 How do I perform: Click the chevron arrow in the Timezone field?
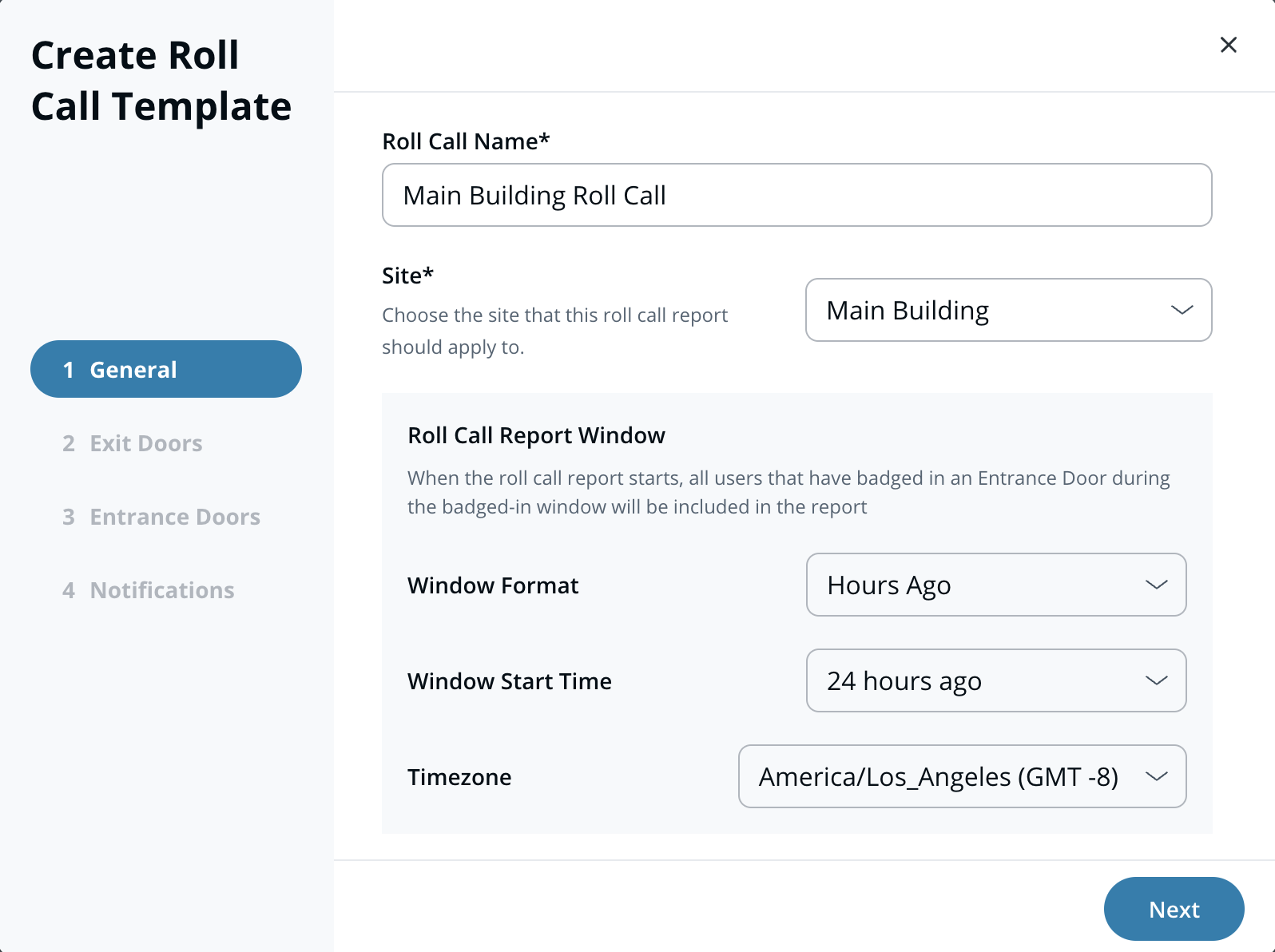1156,776
